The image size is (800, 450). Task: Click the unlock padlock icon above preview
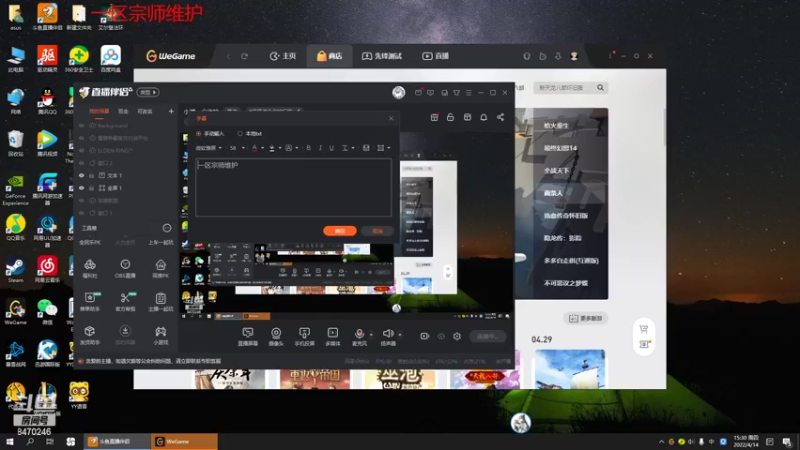pyautogui.click(x=451, y=117)
